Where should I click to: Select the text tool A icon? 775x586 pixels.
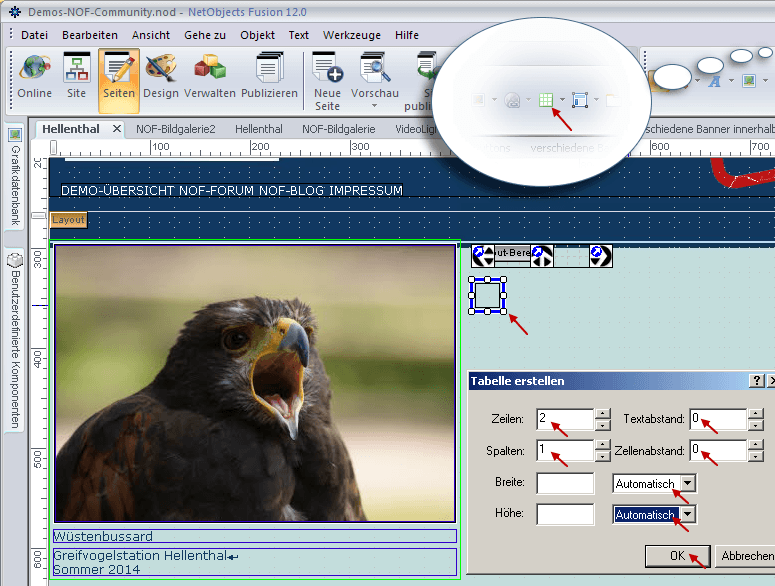714,82
